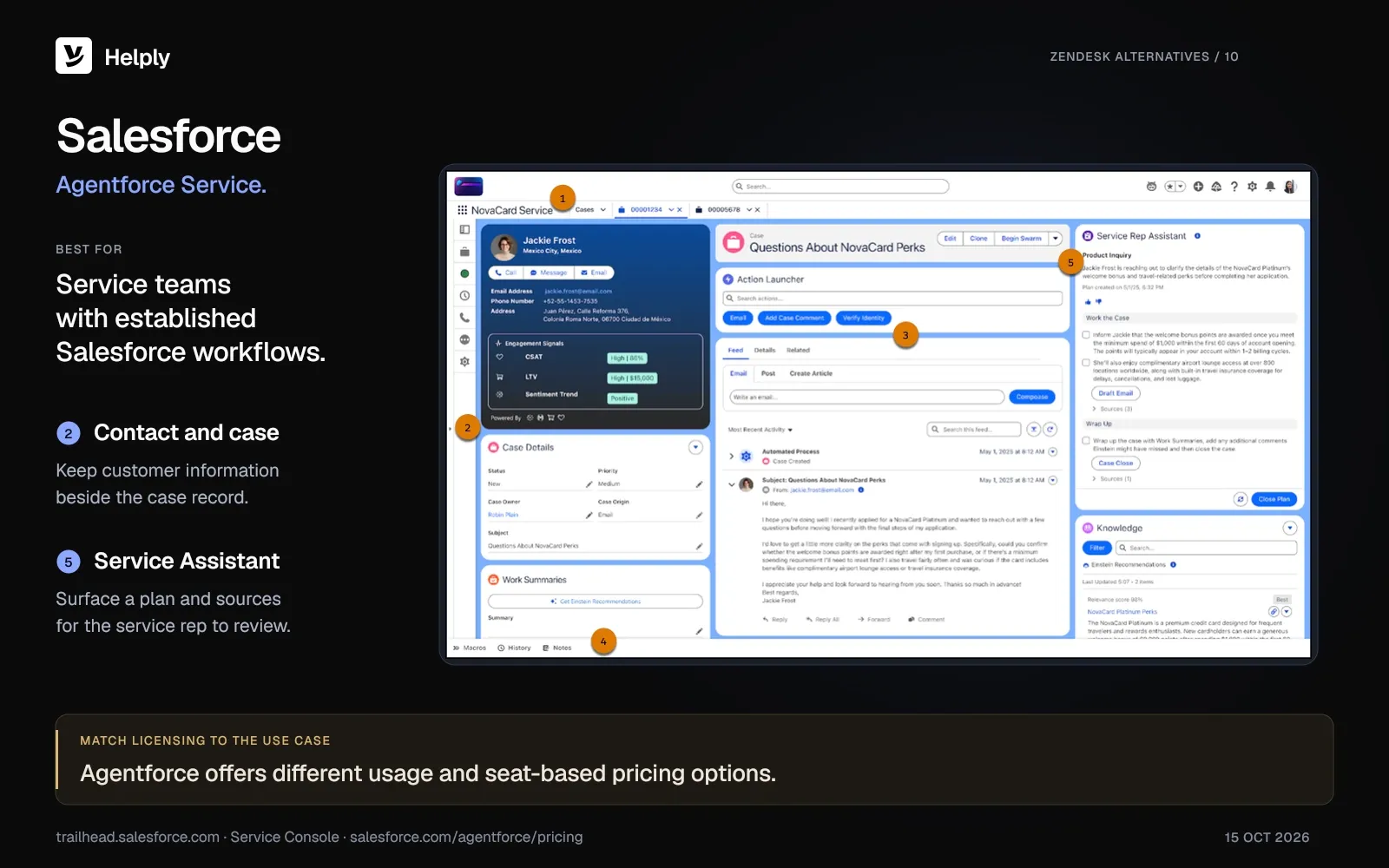Check the 'Inform Jackie' welcome bonus step
1389x868 pixels.
pos(1086,334)
